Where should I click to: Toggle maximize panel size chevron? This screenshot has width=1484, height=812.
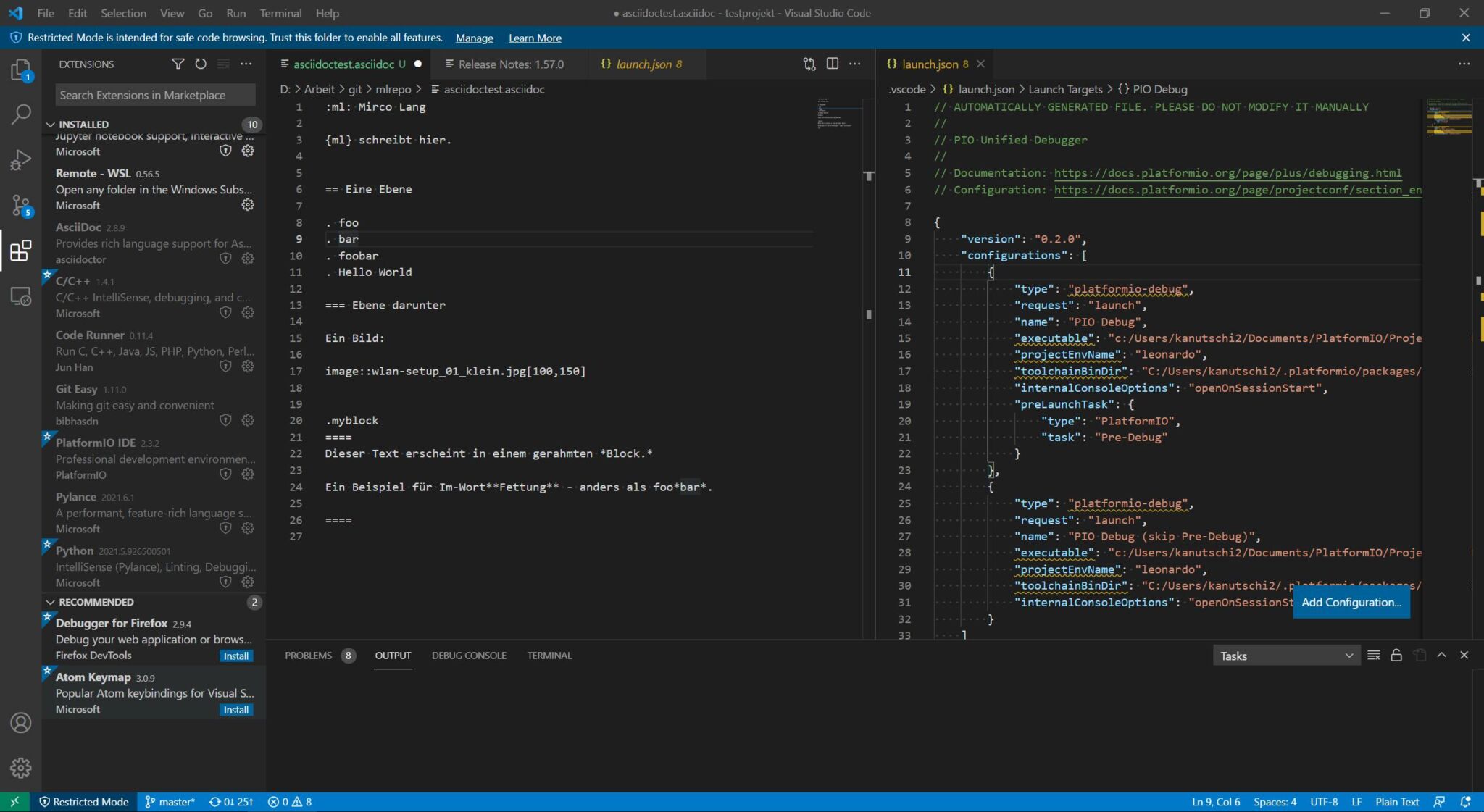[1441, 656]
